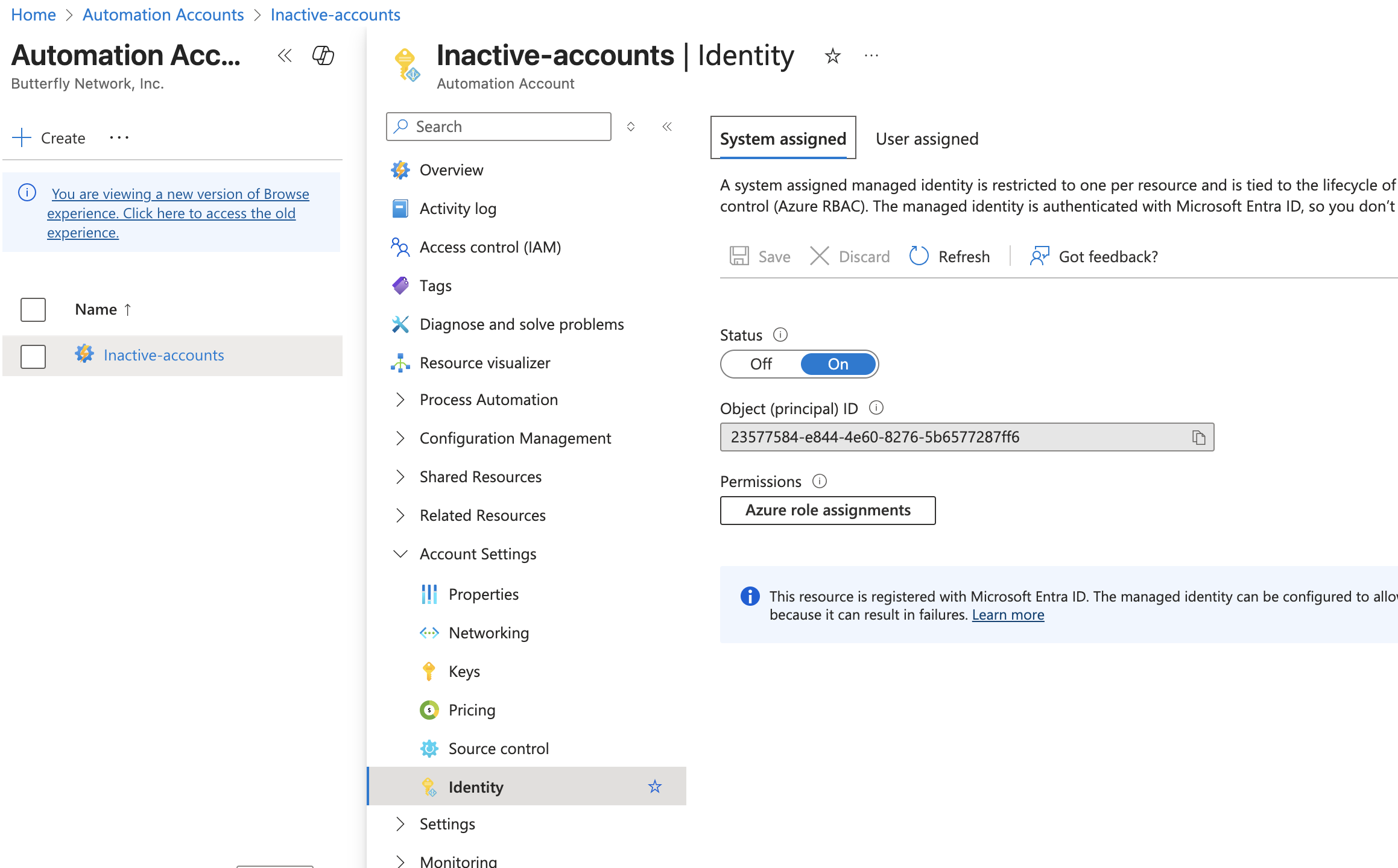Click link to access the old Browse experience
The height and width of the screenshot is (868, 1398).
pyautogui.click(x=178, y=213)
